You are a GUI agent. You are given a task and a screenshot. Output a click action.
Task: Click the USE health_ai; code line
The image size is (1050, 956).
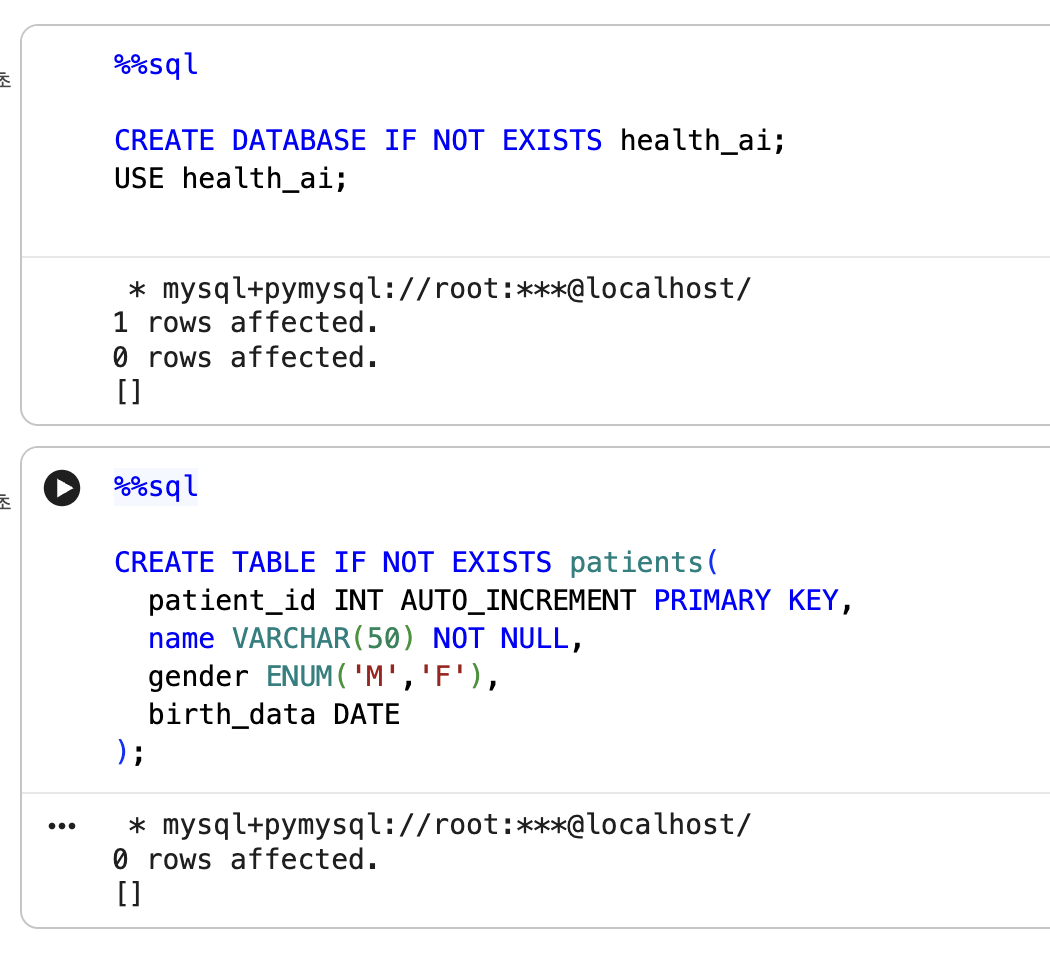pos(231,179)
